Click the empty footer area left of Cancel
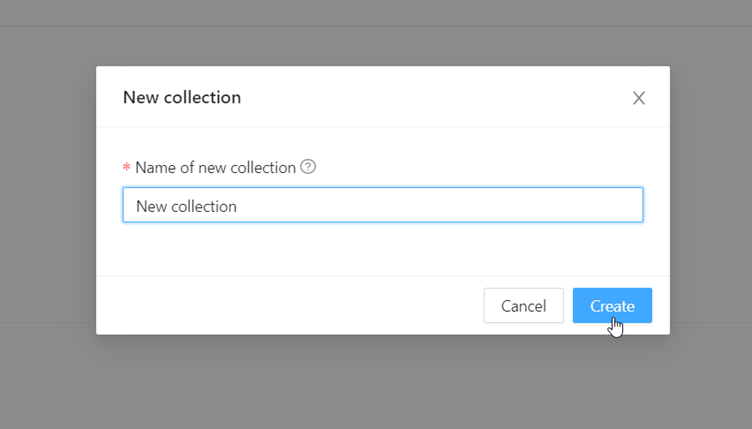This screenshot has height=429, width=752. (290, 306)
